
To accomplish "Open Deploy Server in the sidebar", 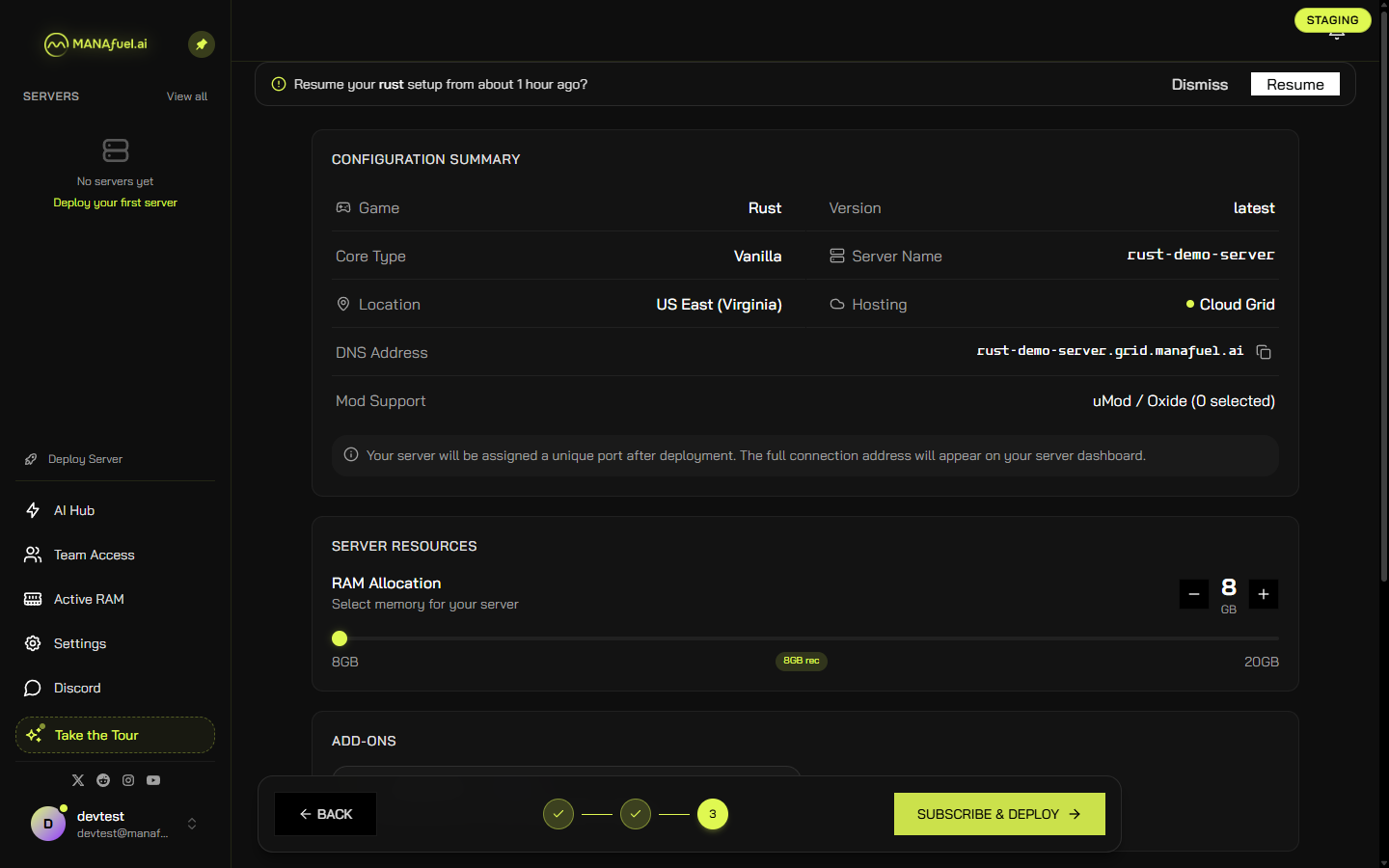I will (115, 459).
